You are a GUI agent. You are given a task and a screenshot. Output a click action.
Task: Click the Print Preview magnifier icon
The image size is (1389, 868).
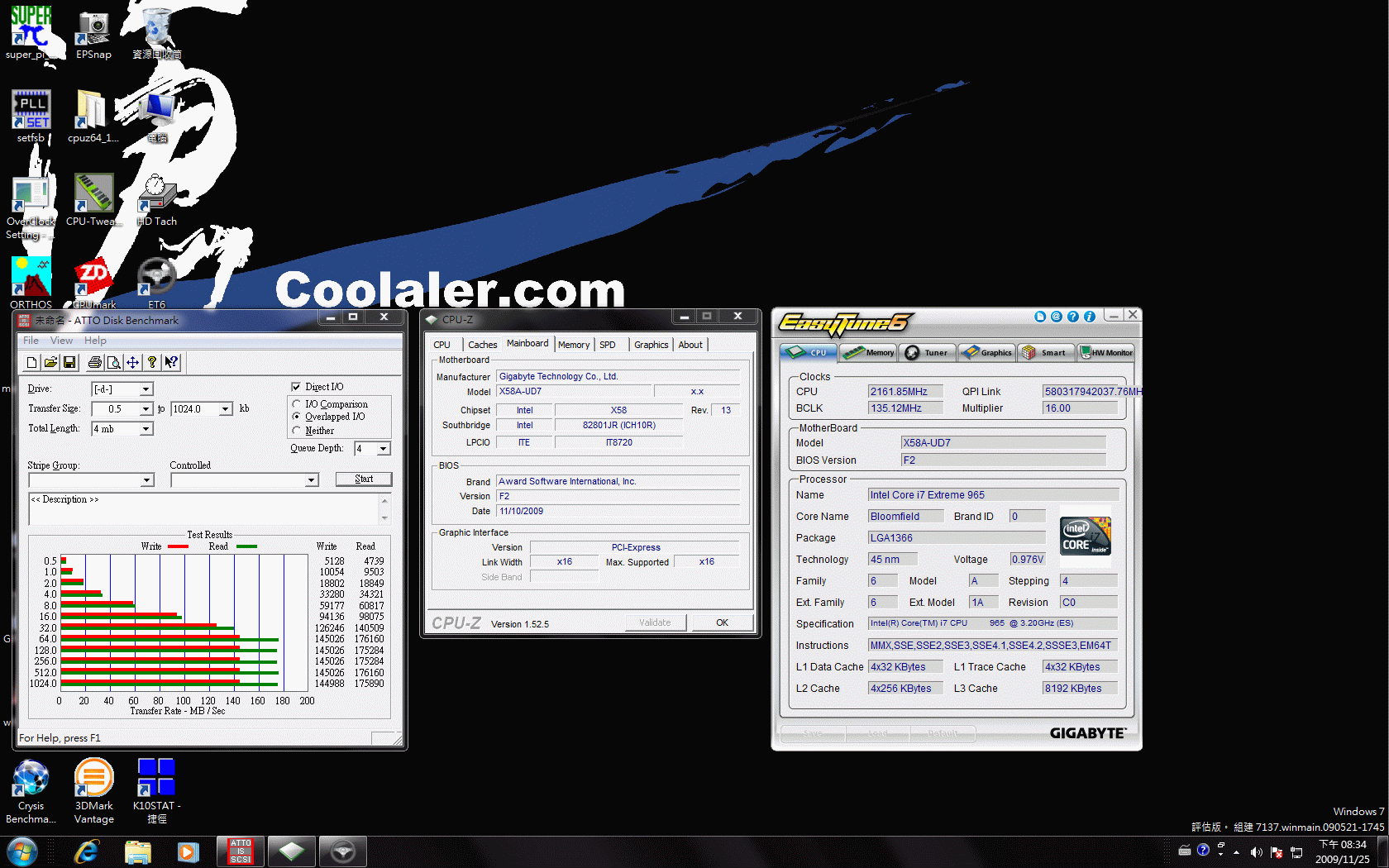pyautogui.click(x=113, y=362)
